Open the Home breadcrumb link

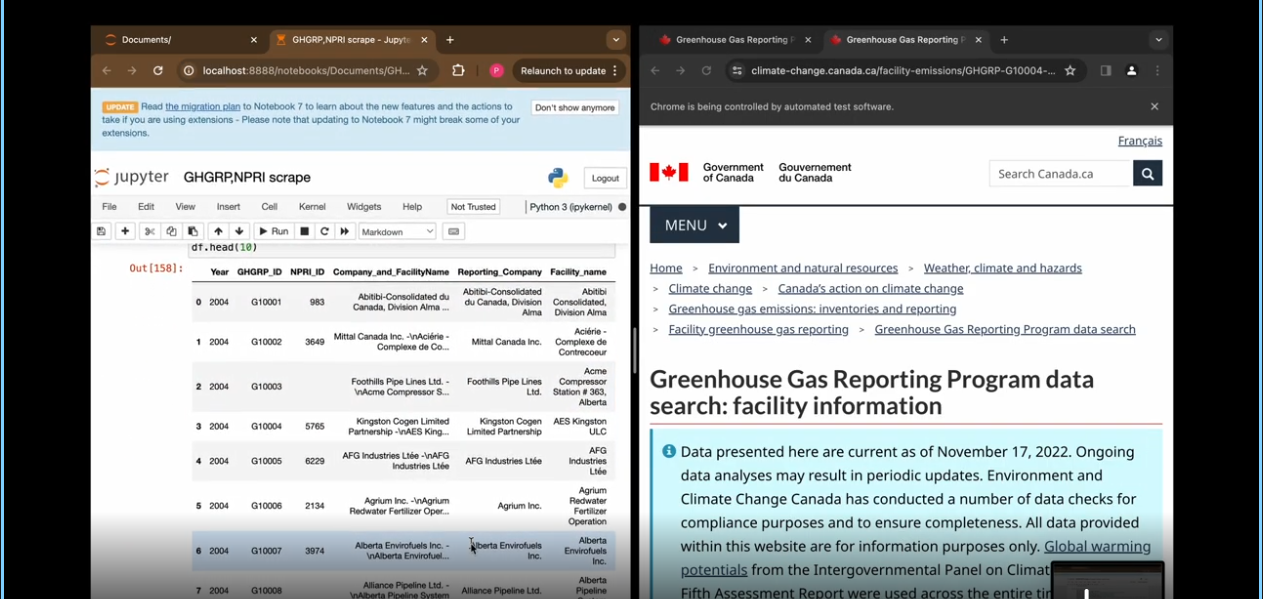[666, 268]
